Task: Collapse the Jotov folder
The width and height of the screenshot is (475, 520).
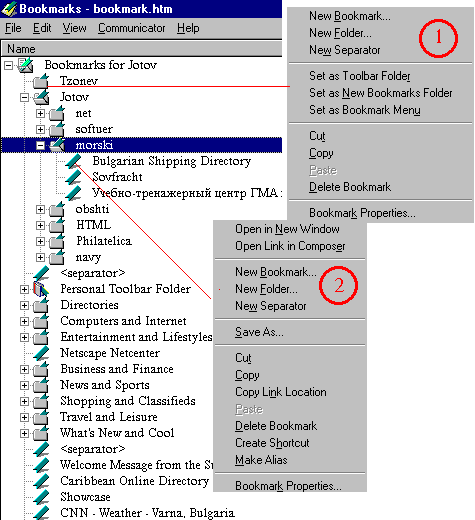Action: tap(24, 97)
